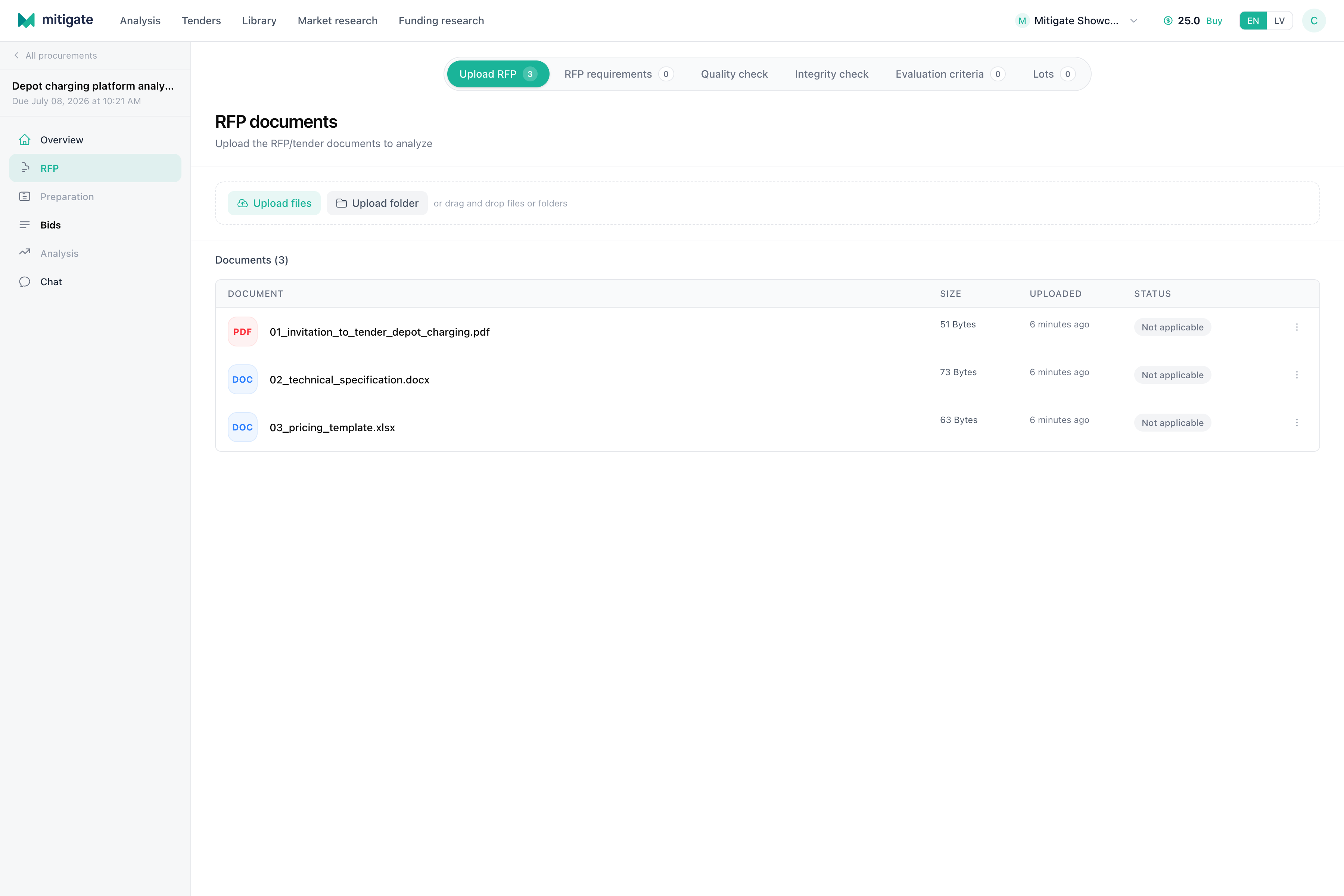Image resolution: width=1344 pixels, height=896 pixels.
Task: Select the Preparation sidebar icon
Action: pos(25,197)
